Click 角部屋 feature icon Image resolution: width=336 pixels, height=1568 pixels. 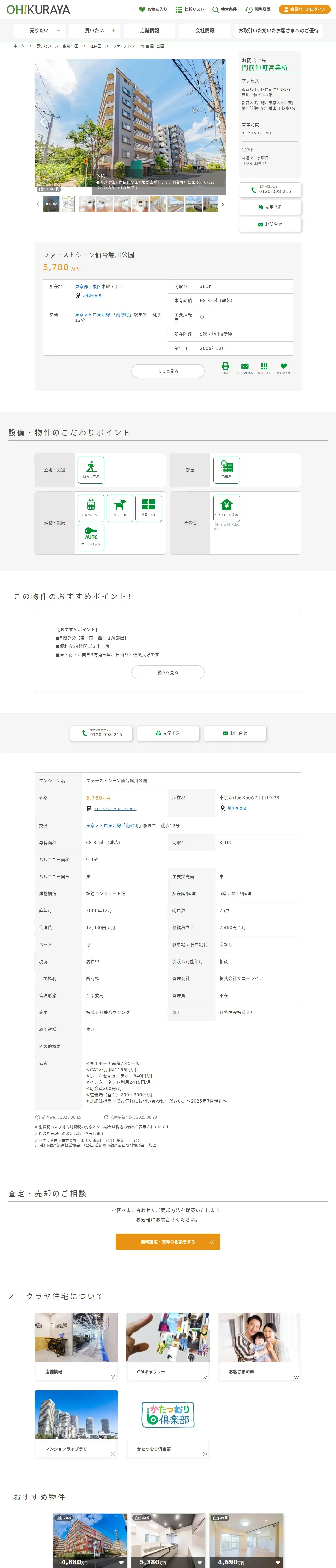point(226,470)
